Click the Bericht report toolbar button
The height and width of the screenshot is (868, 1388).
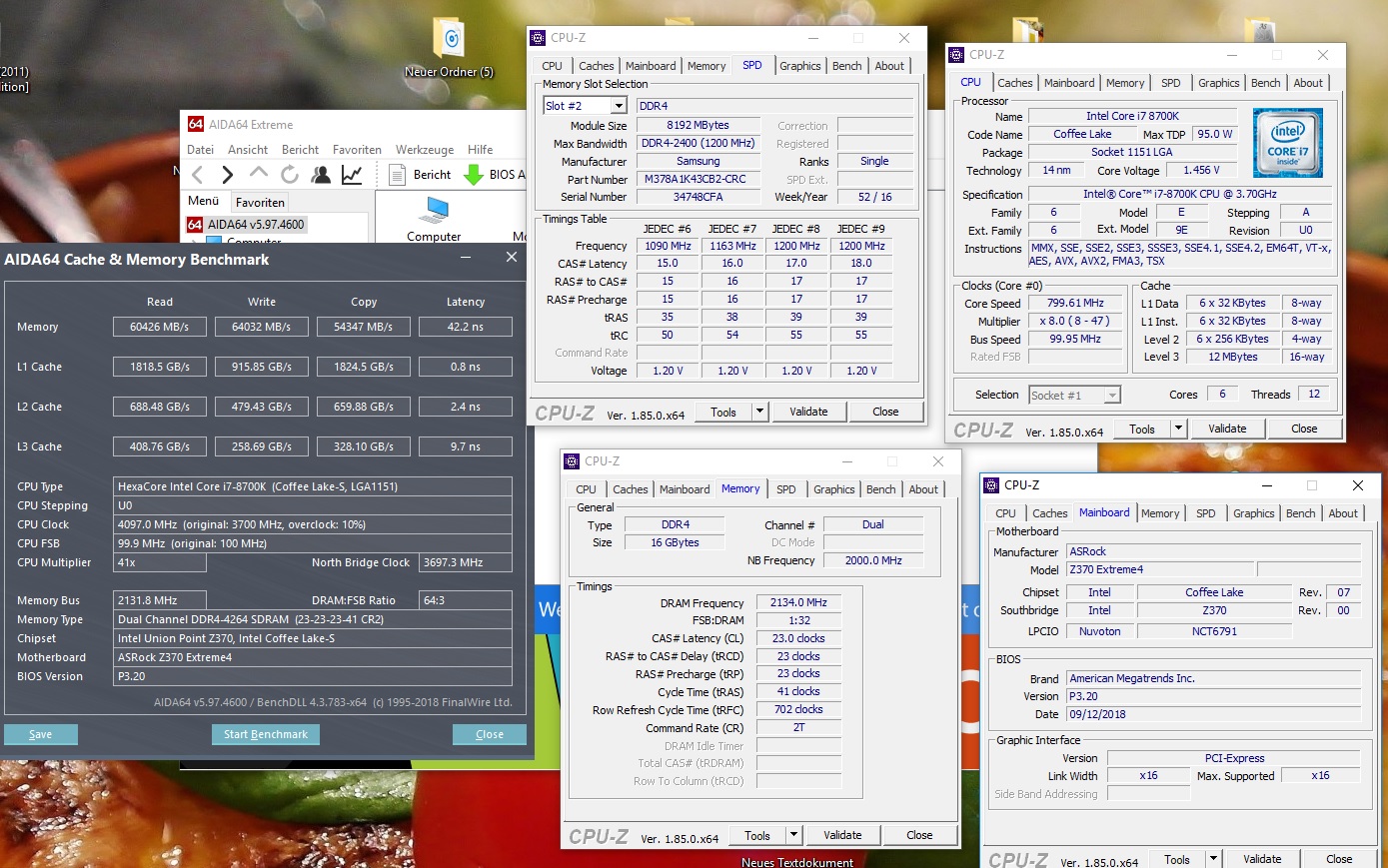click(422, 175)
